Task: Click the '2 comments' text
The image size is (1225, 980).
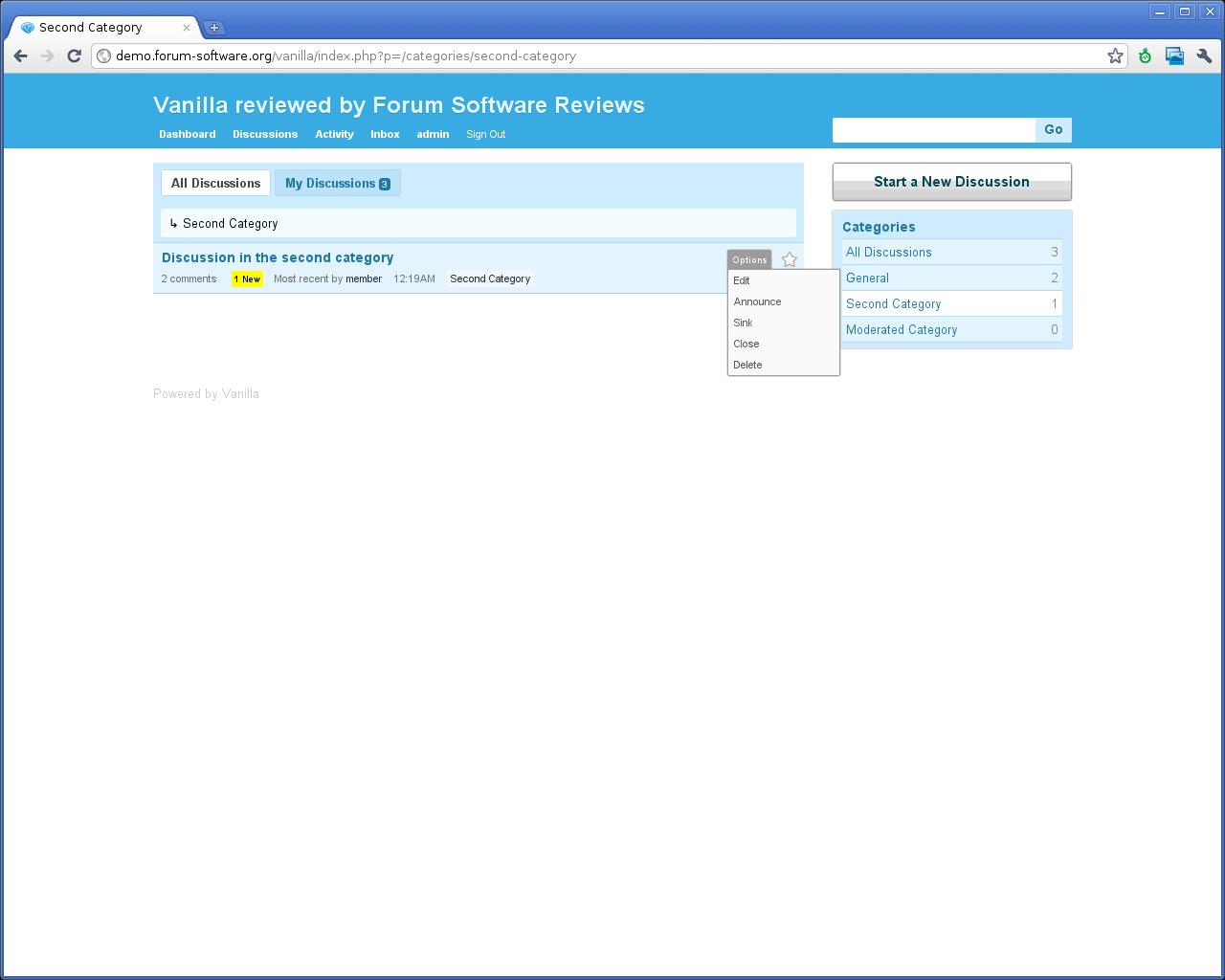Action: pyautogui.click(x=189, y=278)
